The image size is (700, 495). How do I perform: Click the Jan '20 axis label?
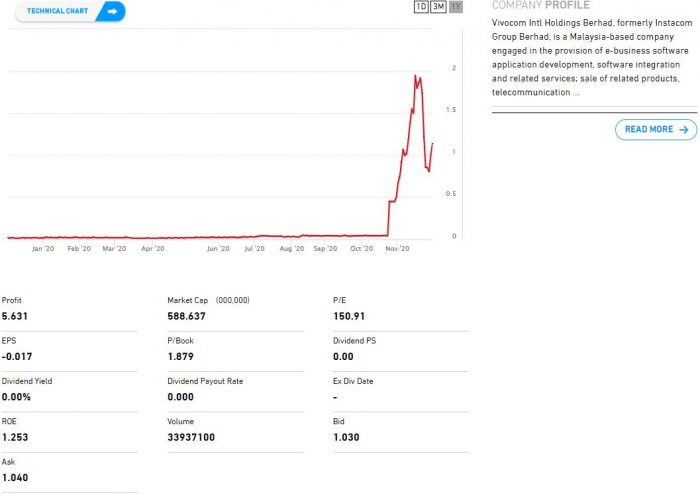click(43, 248)
